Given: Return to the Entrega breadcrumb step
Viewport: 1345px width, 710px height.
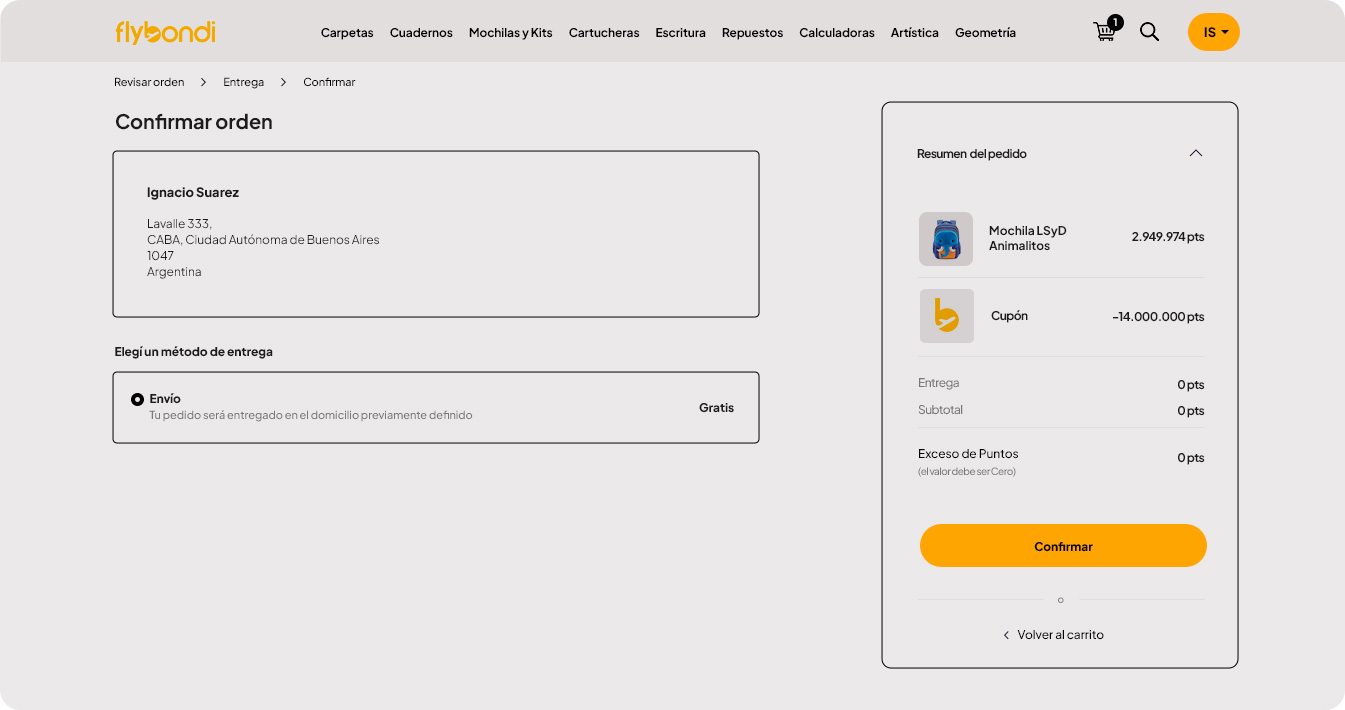Looking at the screenshot, I should (x=243, y=82).
